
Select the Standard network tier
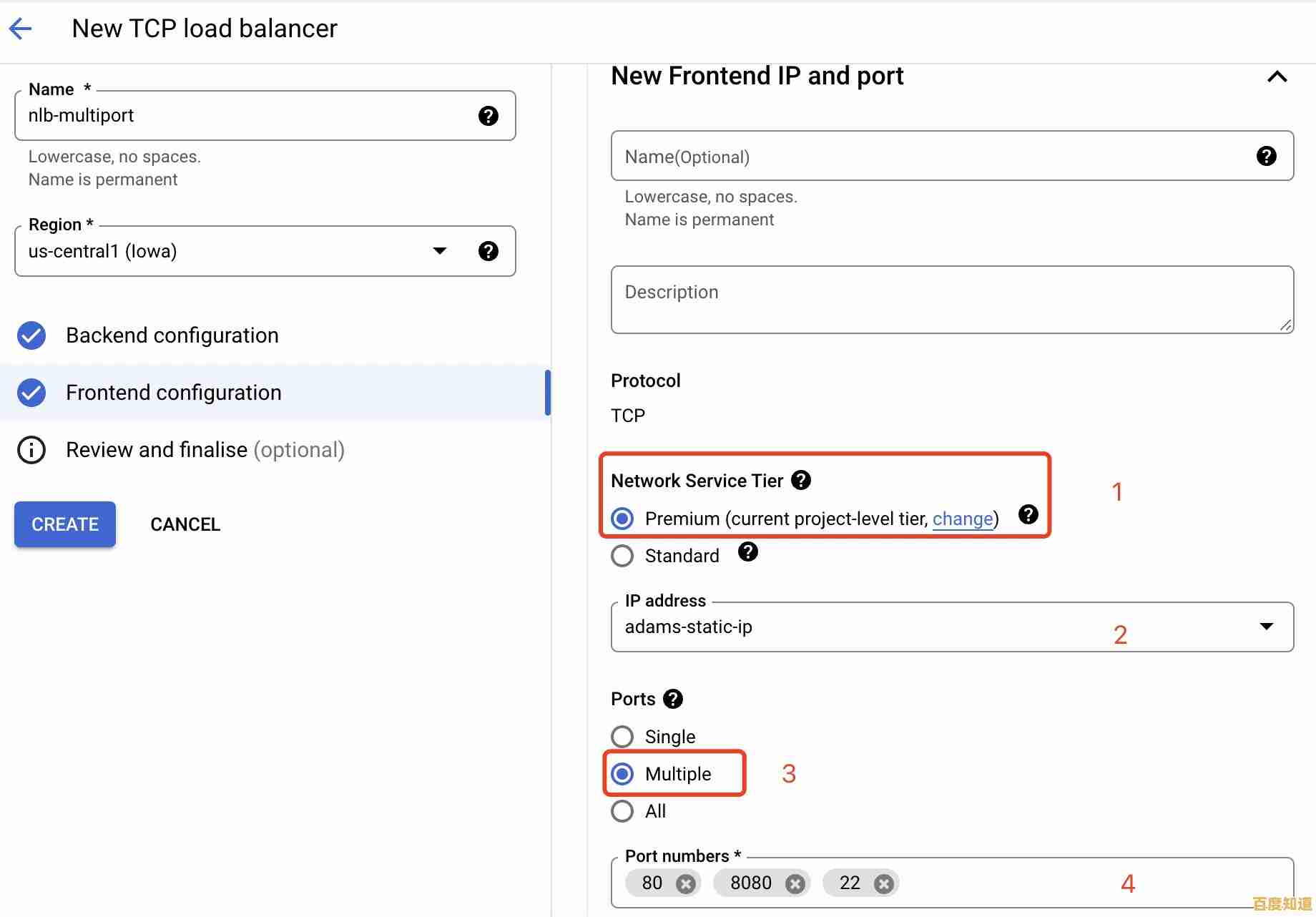622,556
